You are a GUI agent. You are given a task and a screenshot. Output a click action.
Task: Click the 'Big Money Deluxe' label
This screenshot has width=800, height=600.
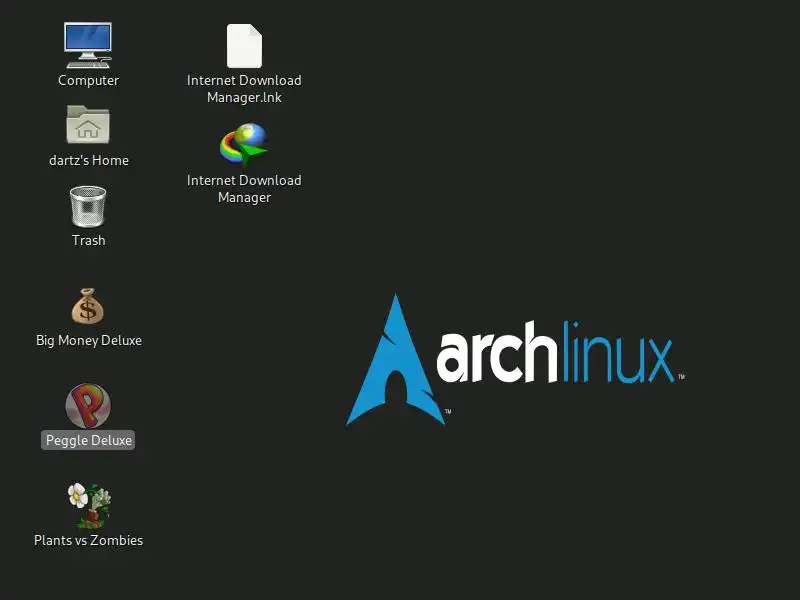point(89,340)
